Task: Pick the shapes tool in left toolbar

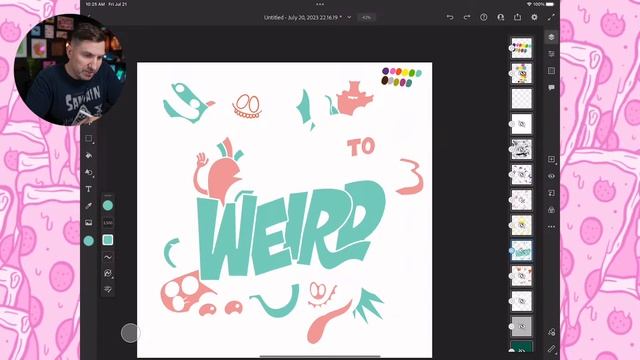Action: tap(89, 172)
